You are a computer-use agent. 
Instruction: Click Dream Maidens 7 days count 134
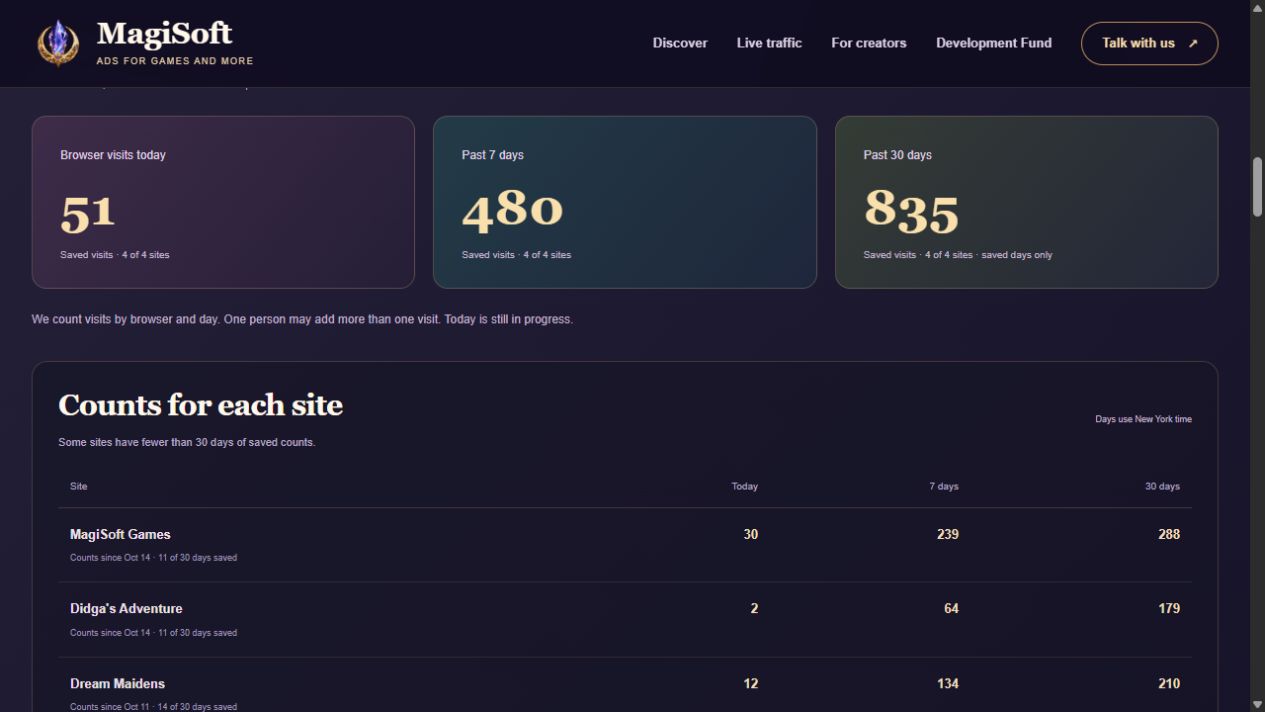[x=948, y=683]
